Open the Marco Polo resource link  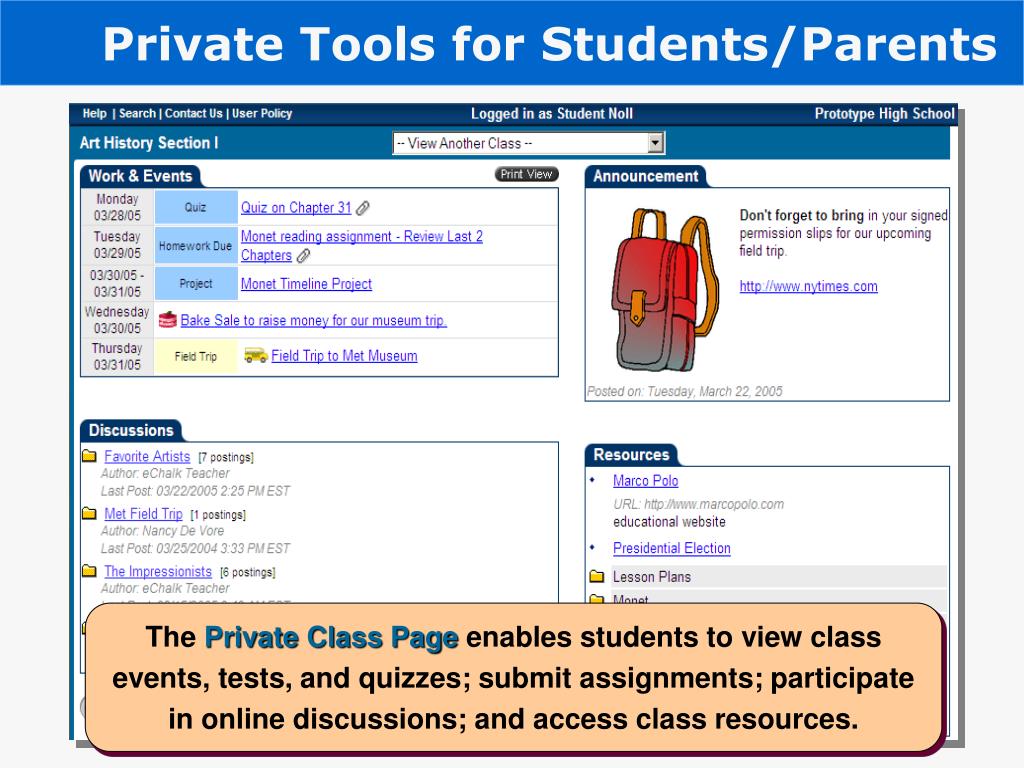pos(645,481)
